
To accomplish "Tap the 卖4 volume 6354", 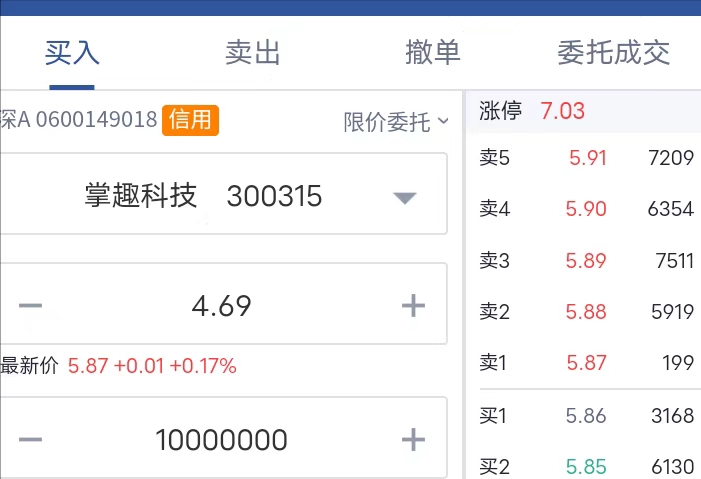I will coord(671,209).
